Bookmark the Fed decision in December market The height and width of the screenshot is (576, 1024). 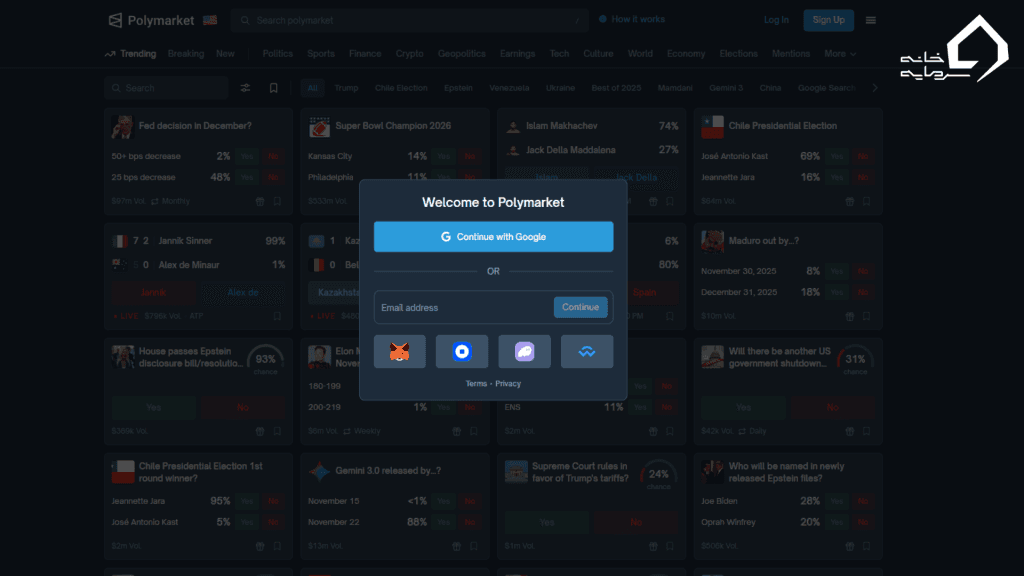pos(278,201)
